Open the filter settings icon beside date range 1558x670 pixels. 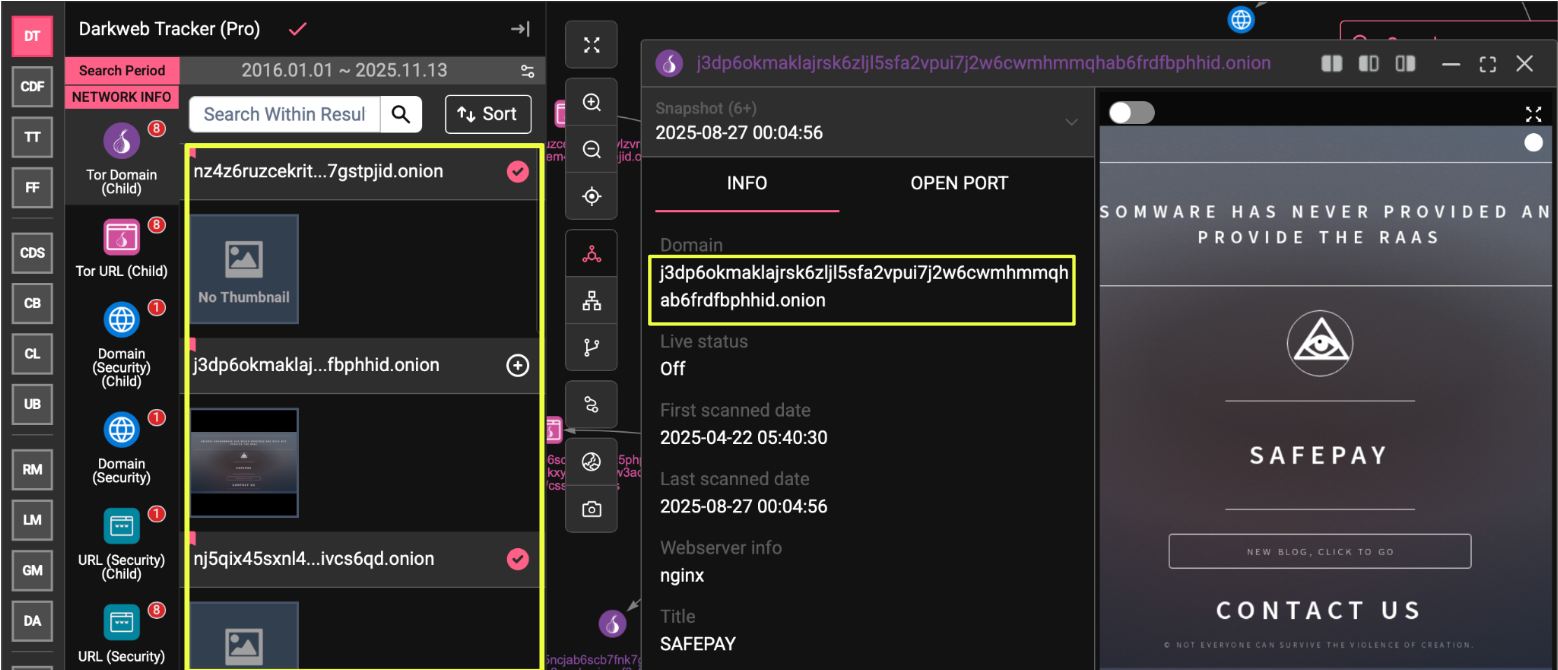pyautogui.click(x=527, y=71)
